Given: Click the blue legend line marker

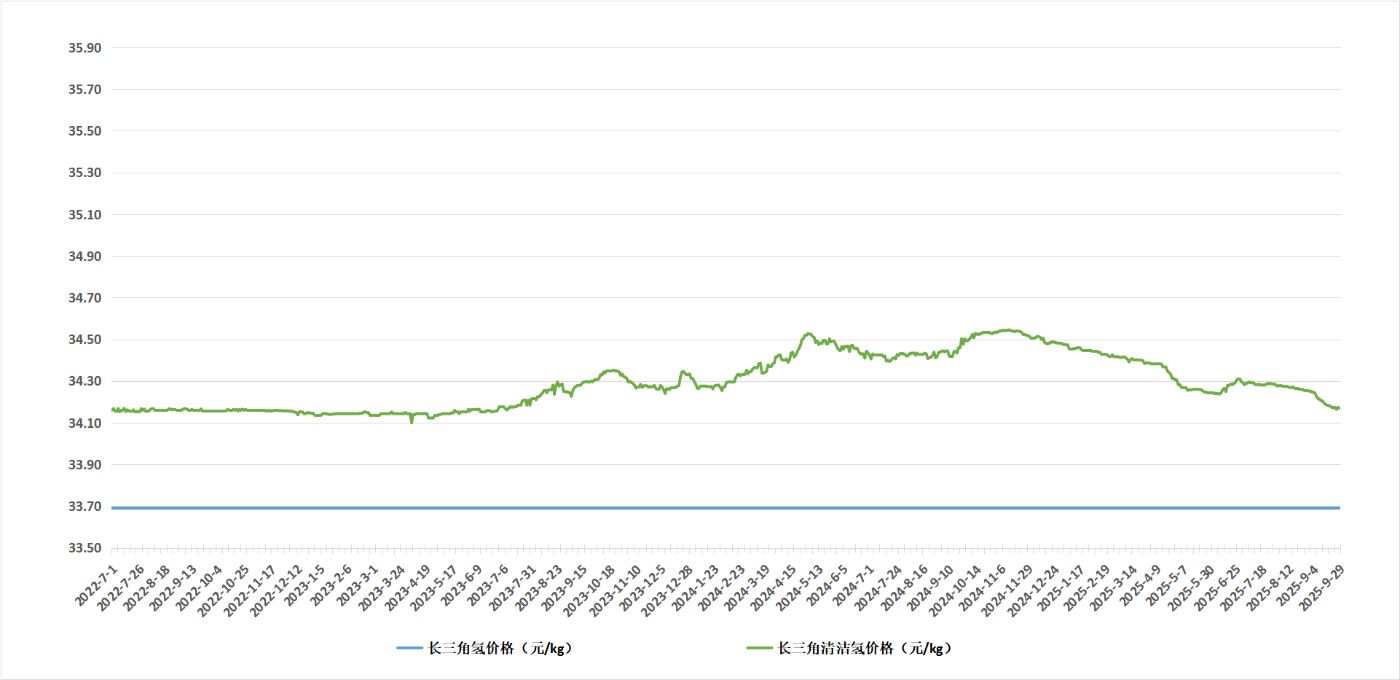Looking at the screenshot, I should pos(410,649).
